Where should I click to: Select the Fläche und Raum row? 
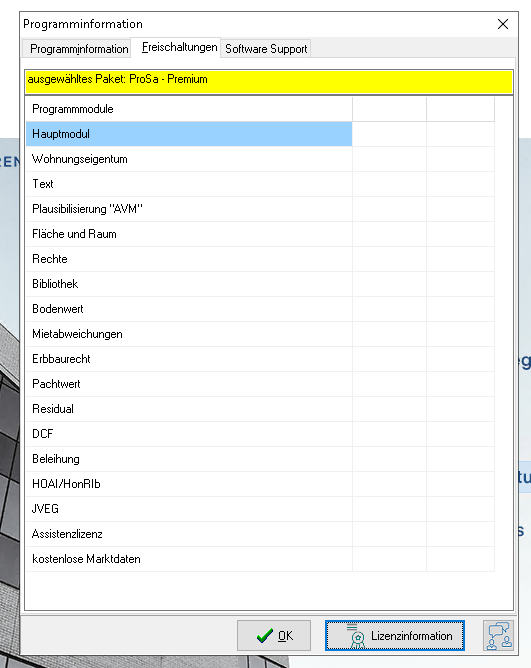pyautogui.click(x=189, y=234)
